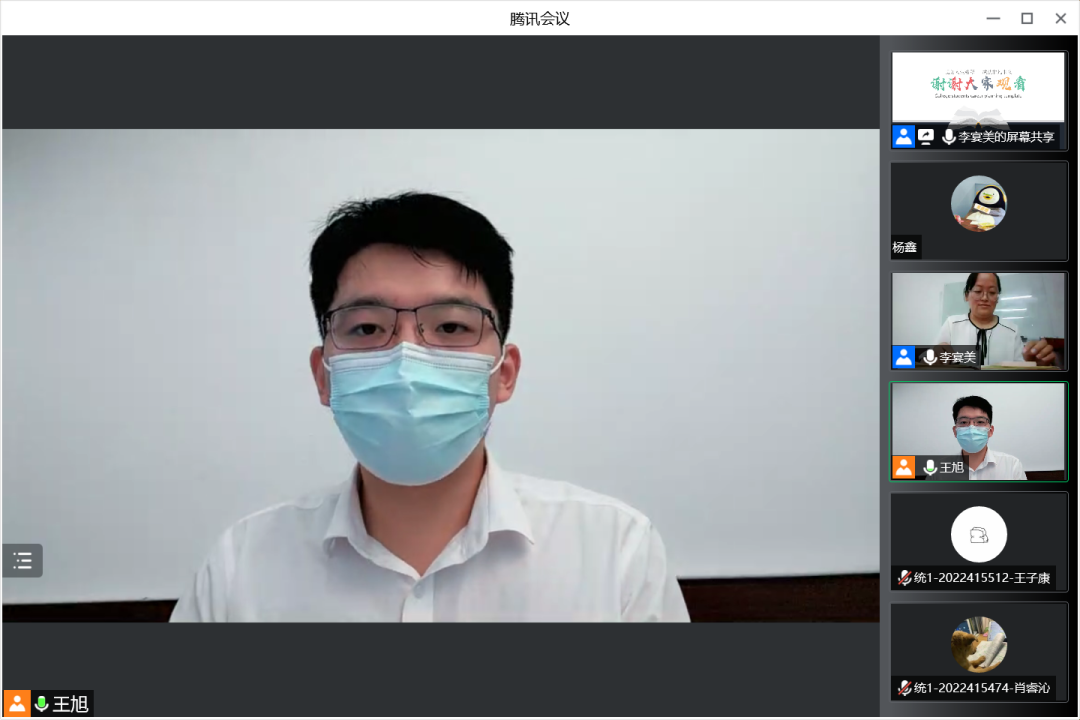The width and height of the screenshot is (1080, 720).
Task: Click microphone icon next to 李宴美 name
Action: tap(930, 357)
